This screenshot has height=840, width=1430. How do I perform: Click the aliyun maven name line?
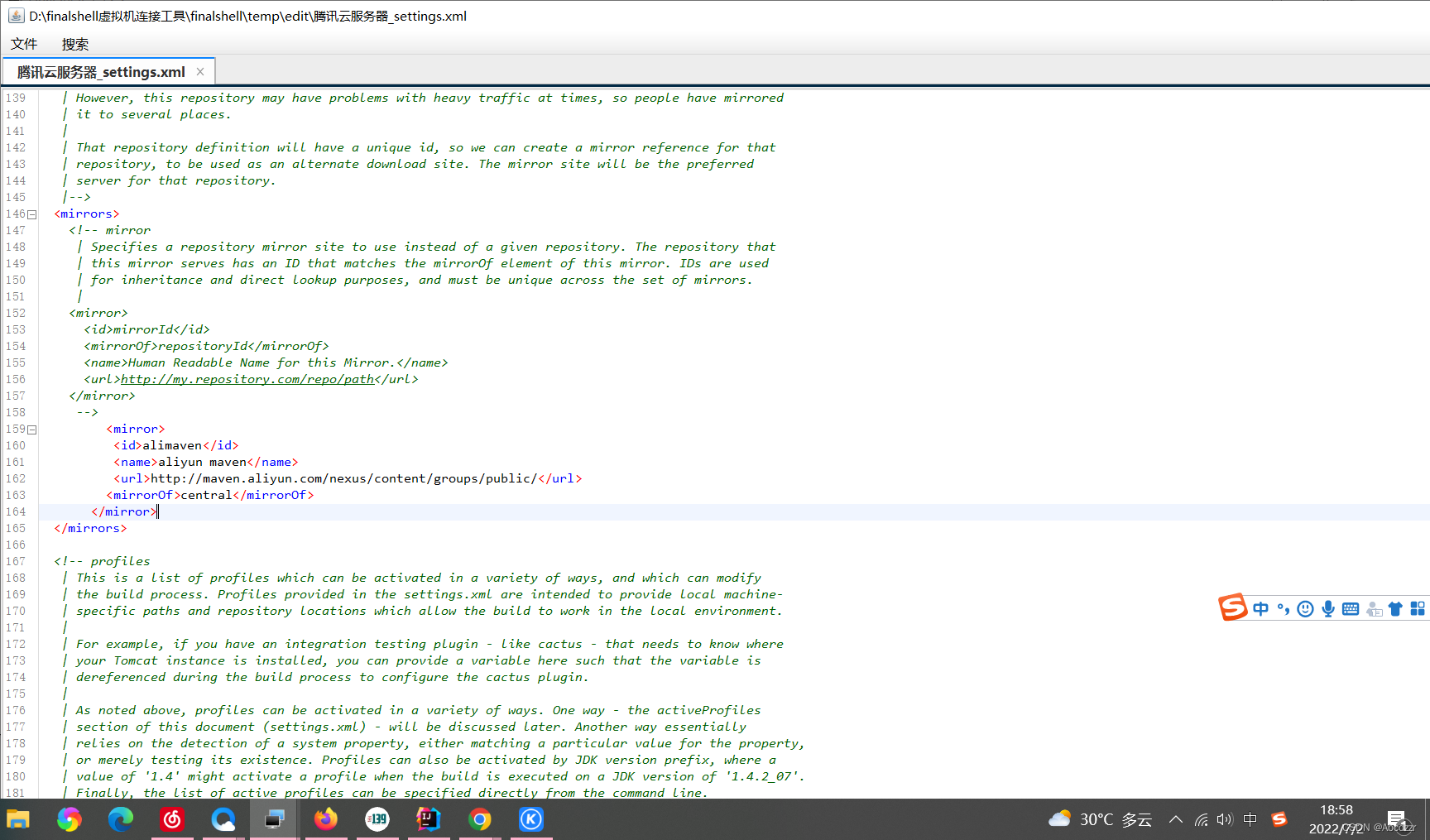click(206, 462)
